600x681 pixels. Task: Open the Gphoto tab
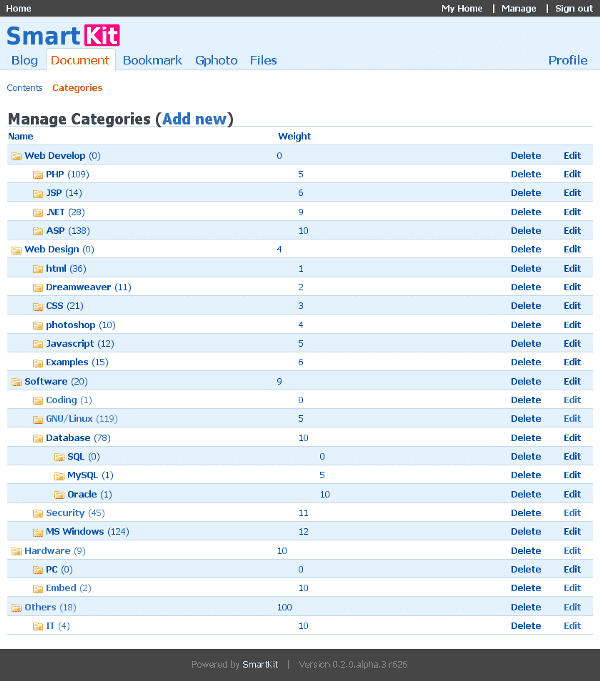(216, 60)
